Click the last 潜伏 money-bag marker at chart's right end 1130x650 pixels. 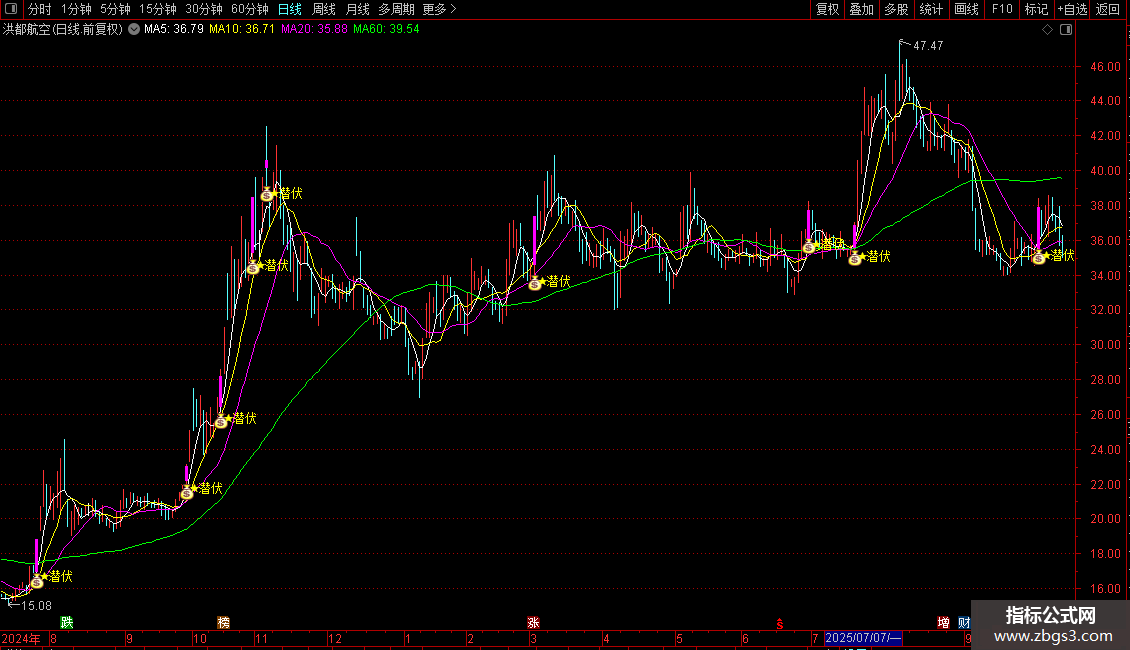point(1038,257)
